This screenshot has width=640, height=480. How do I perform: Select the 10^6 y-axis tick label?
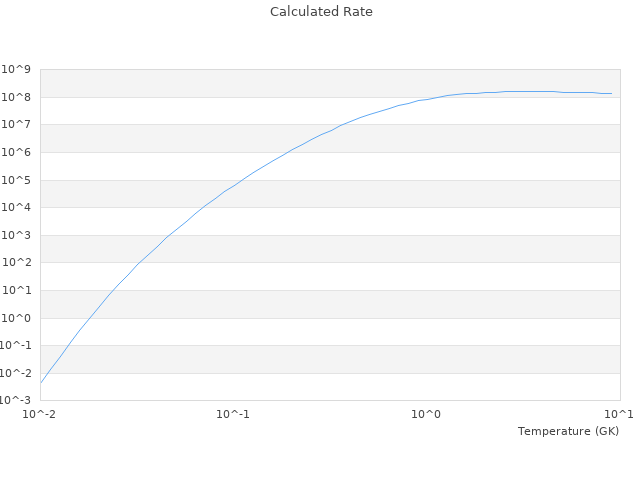click(x=17, y=153)
